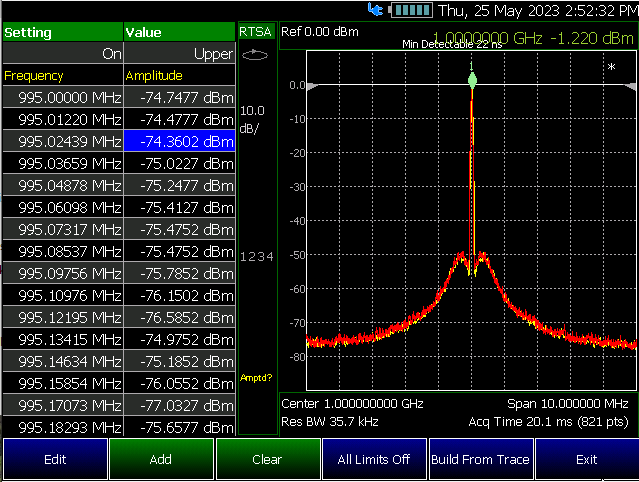This screenshot has width=639, height=482.
Task: Click the Min Detectable 22 ns label
Action: tap(452, 44)
